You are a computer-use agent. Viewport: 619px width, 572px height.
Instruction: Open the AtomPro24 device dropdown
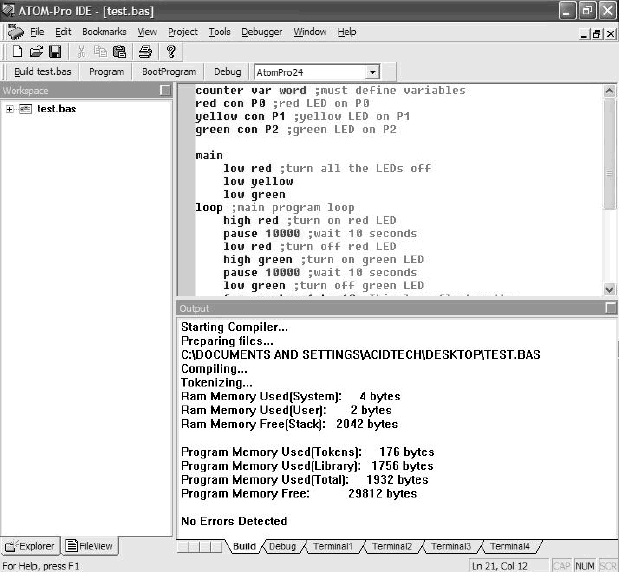[x=372, y=72]
